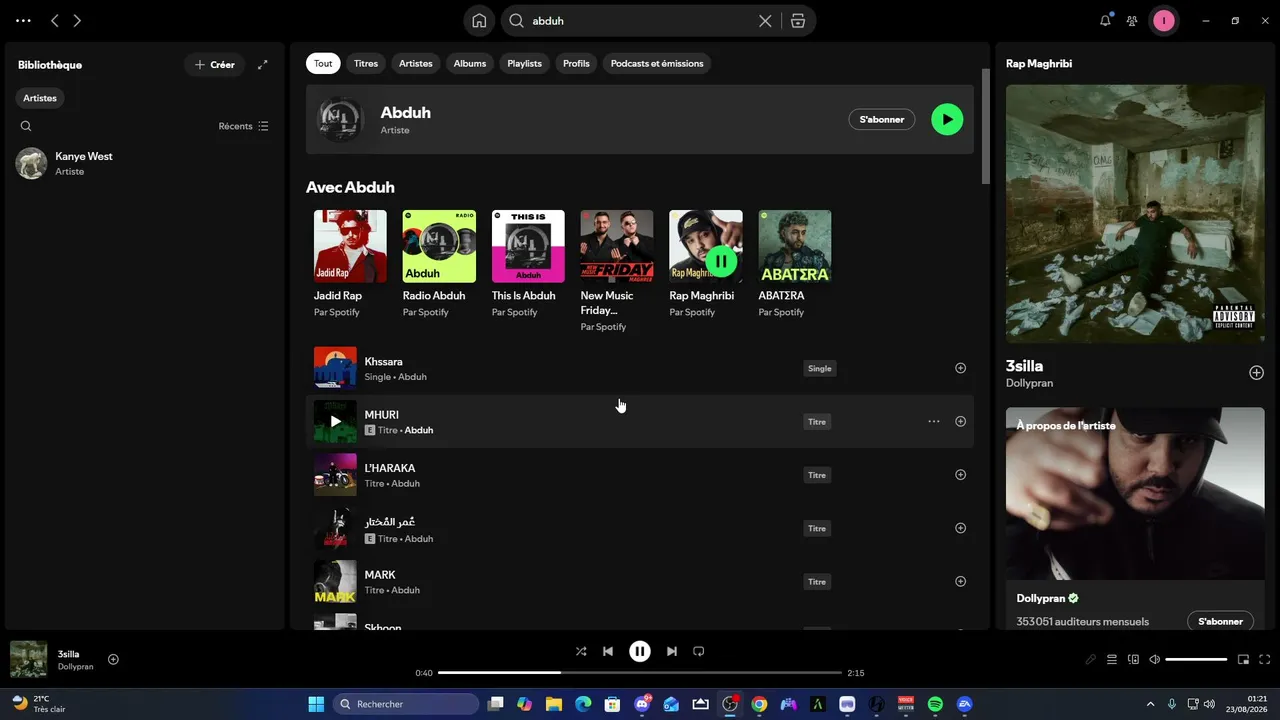
Task: Mute the volume with the speaker icon
Action: [1155, 659]
